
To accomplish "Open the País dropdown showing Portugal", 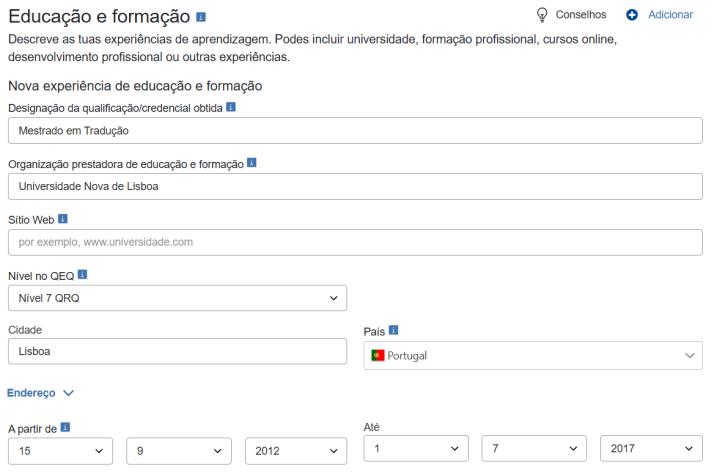I will pyautogui.click(x=532, y=355).
